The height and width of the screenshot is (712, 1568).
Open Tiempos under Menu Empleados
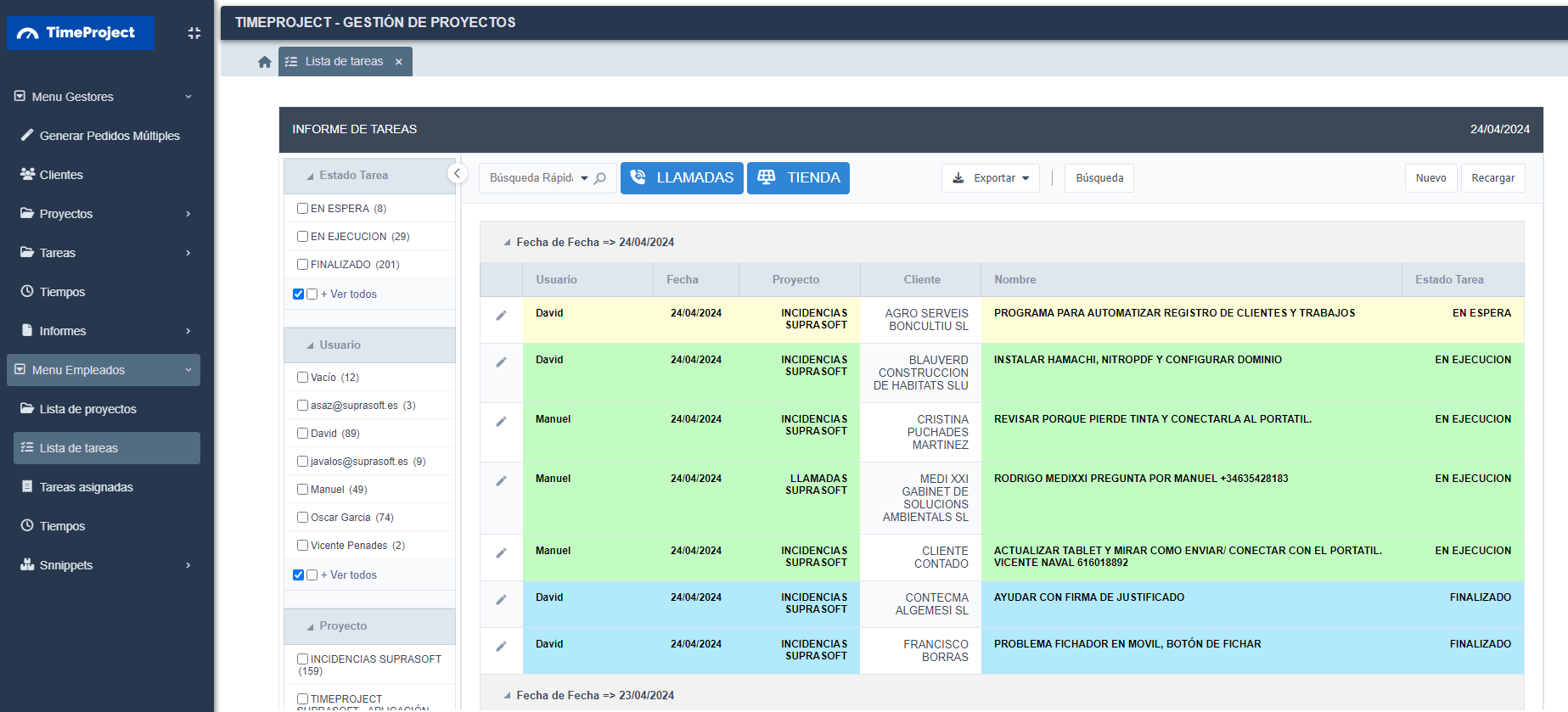pos(107,526)
